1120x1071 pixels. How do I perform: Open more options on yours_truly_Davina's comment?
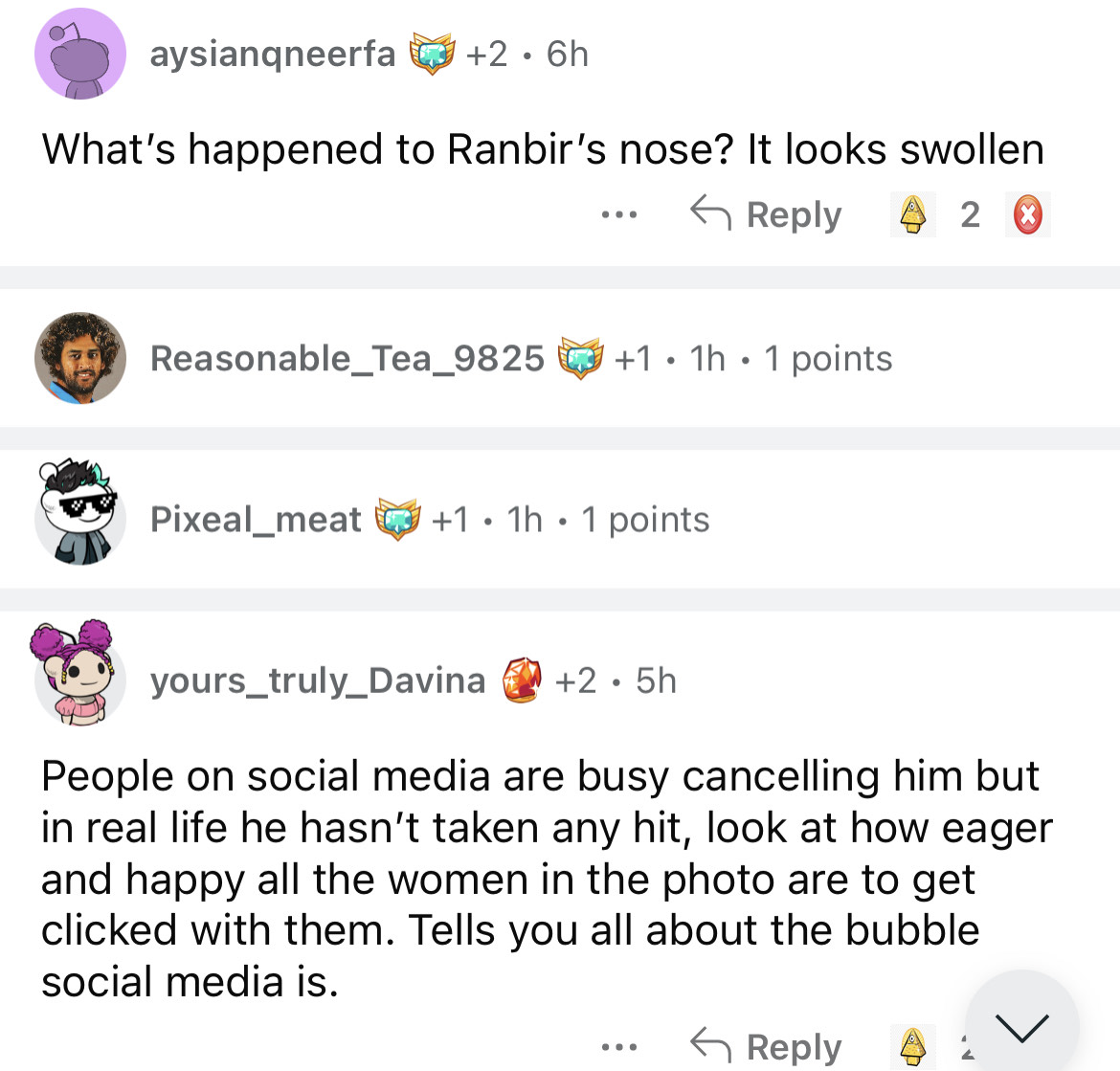pos(619,1046)
